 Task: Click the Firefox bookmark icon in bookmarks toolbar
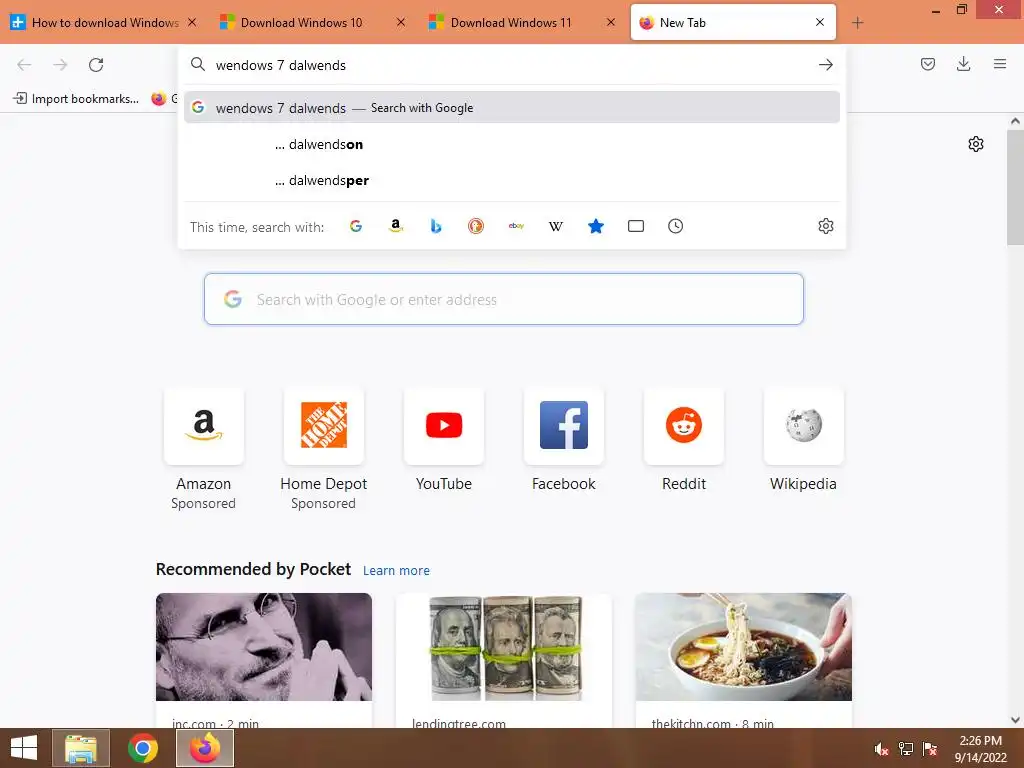(x=159, y=99)
